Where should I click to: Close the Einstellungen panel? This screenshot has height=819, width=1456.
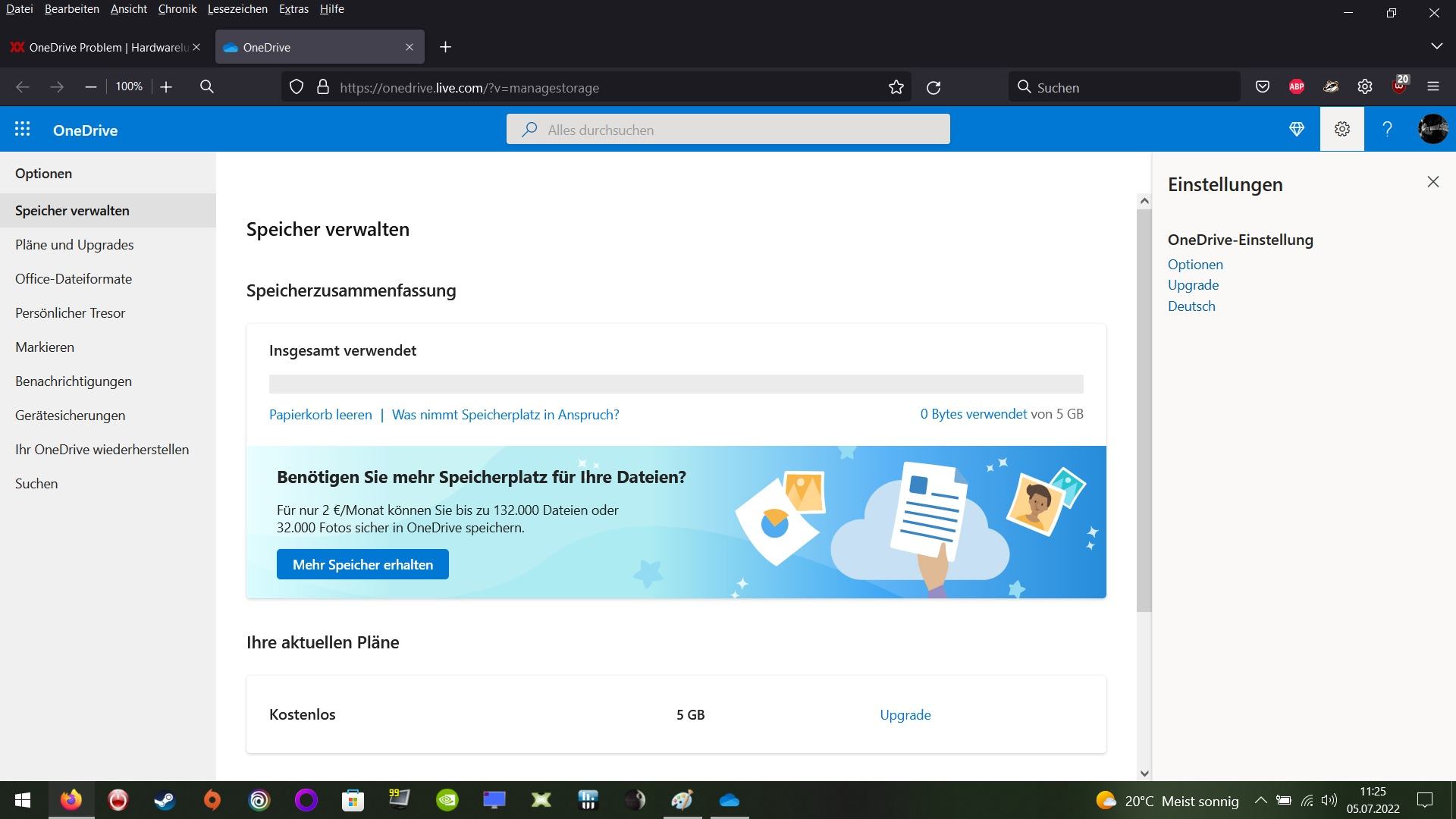(x=1432, y=182)
